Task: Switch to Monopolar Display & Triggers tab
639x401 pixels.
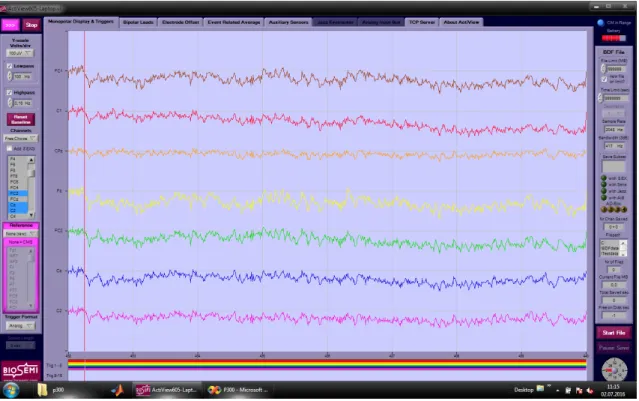Action: 81,22
